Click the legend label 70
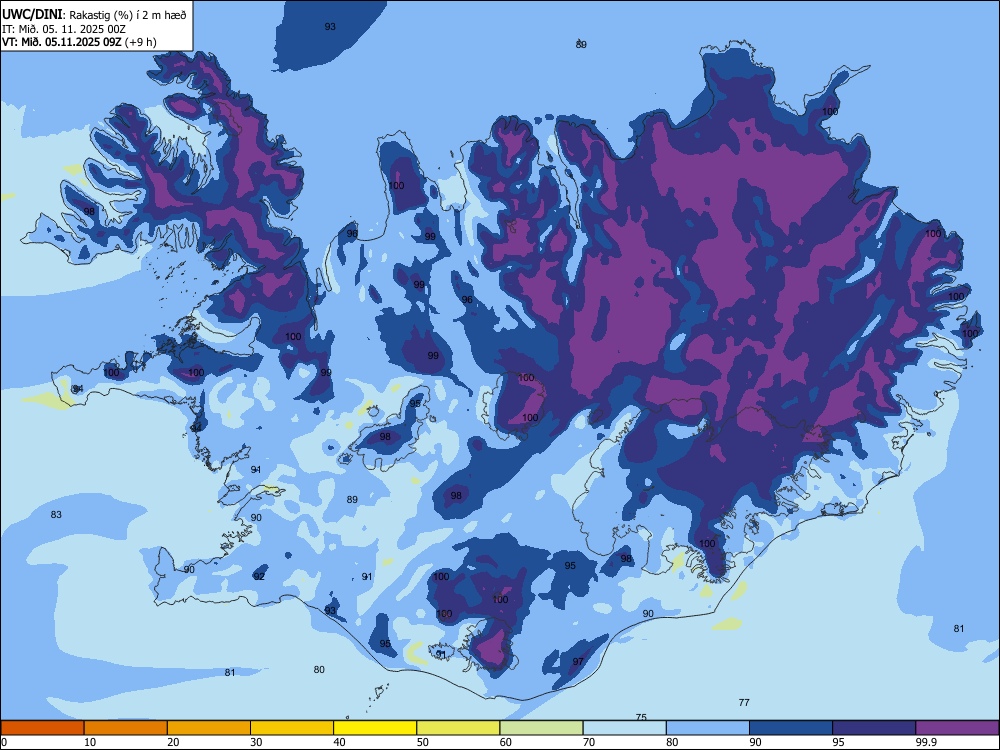Screen dimensions: 1000x750 click(589, 742)
